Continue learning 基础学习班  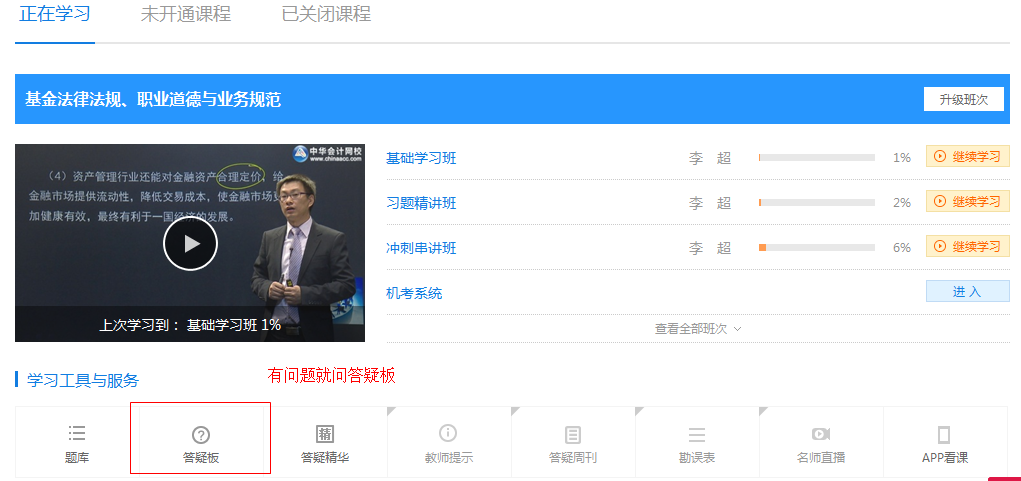click(968, 156)
